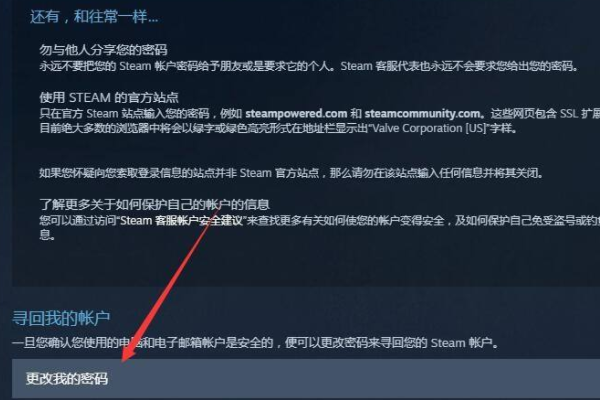Viewport: 600px width, 400px height.
Task: Click the word SSL in the paragraph
Action: 569,114
